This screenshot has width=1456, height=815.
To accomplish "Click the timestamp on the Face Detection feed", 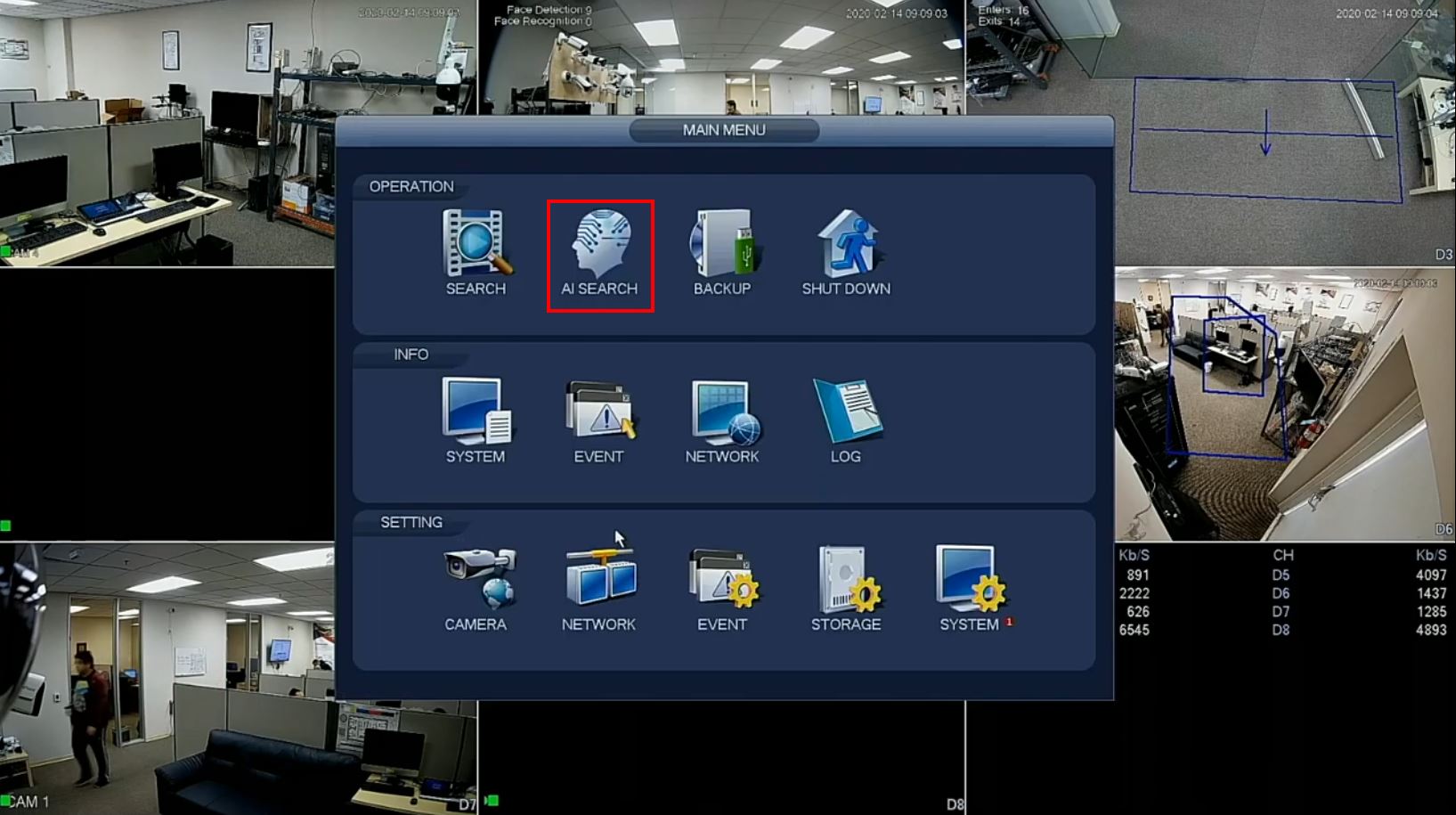I will pyautogui.click(x=896, y=13).
